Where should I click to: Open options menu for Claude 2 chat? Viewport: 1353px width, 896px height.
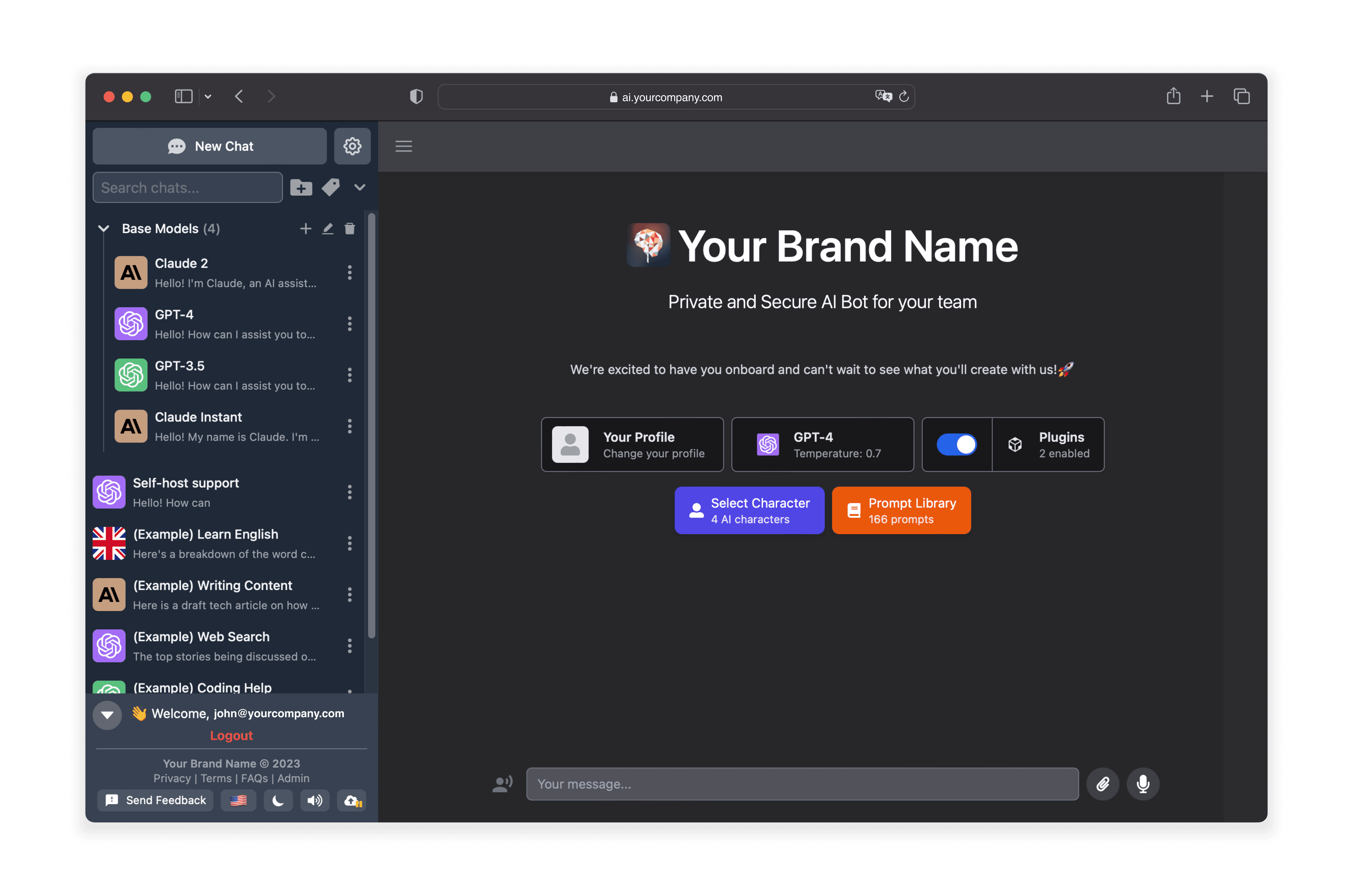click(350, 273)
